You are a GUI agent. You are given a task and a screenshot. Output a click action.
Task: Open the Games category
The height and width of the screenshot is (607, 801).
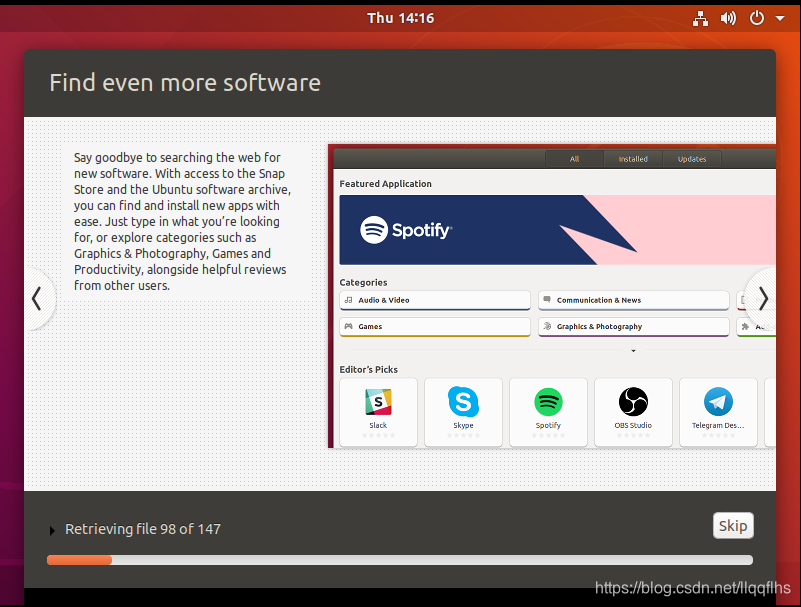[435, 326]
